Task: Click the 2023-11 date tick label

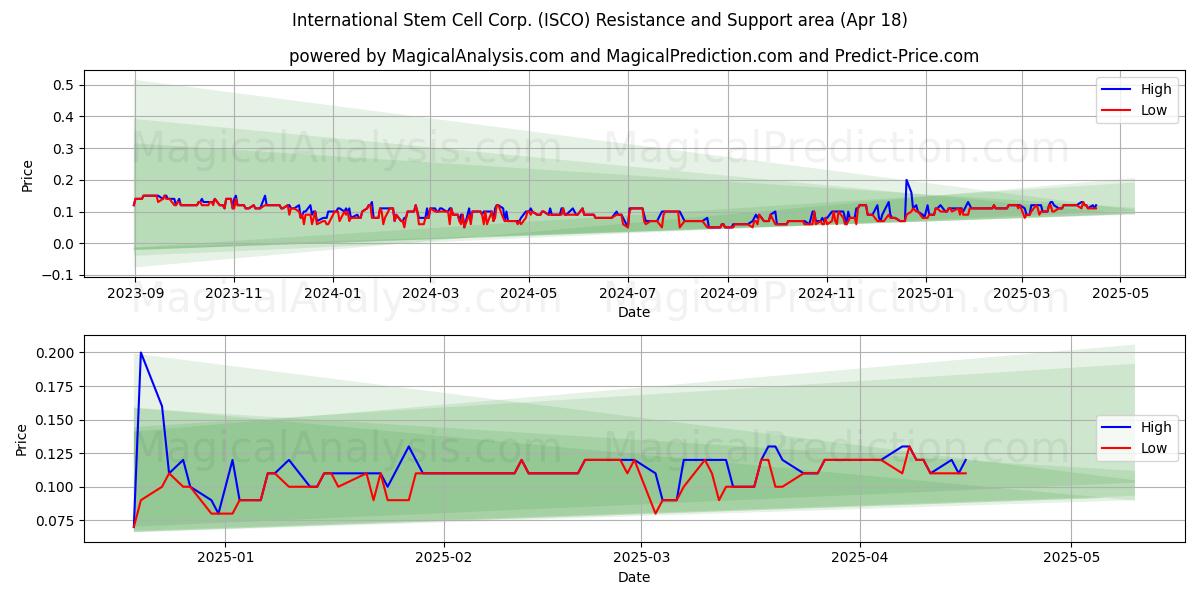Action: [233, 294]
